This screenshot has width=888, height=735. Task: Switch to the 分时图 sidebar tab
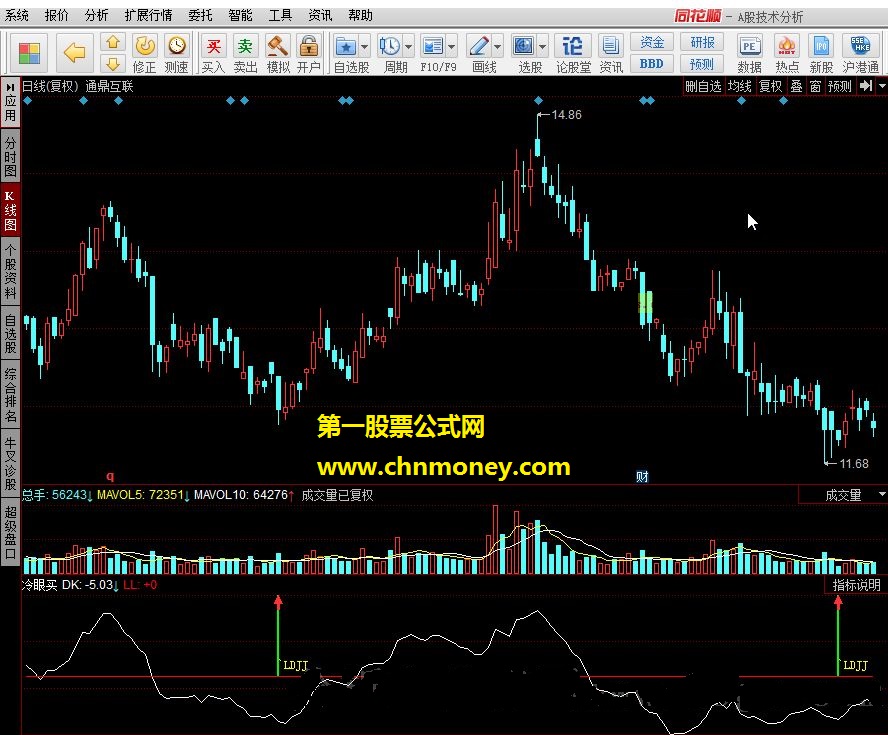click(10, 156)
